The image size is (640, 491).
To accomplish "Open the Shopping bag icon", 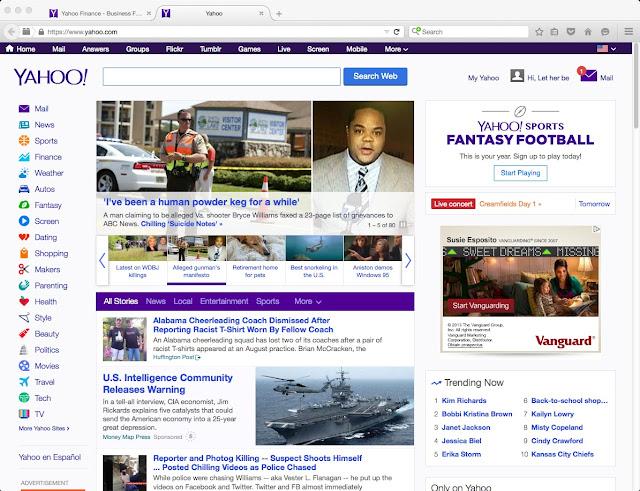I will click(24, 253).
